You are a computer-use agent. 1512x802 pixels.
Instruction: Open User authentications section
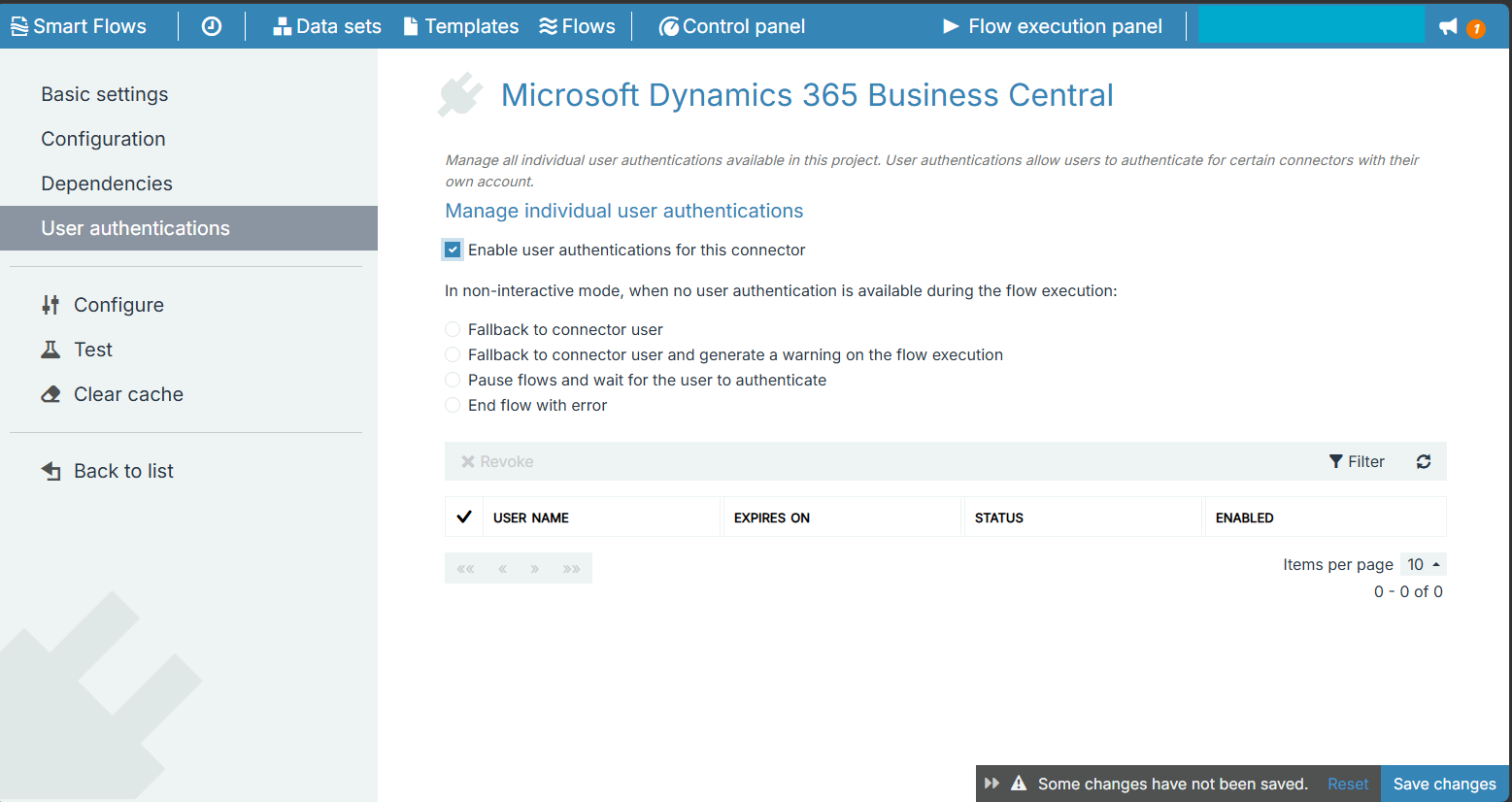pos(188,228)
